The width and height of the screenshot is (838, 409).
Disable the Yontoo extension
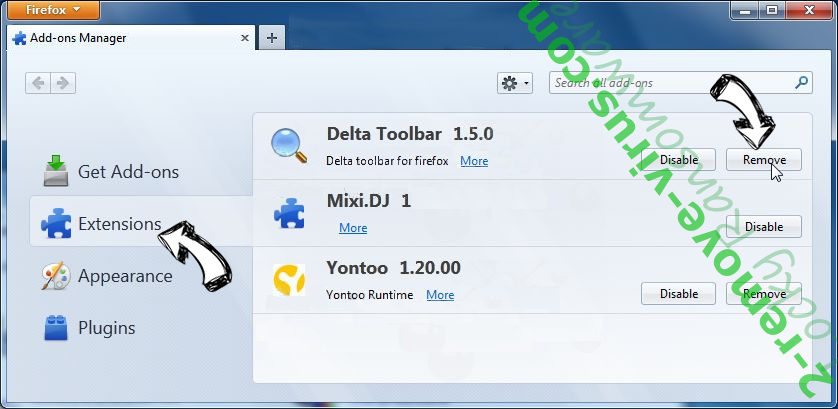(678, 294)
